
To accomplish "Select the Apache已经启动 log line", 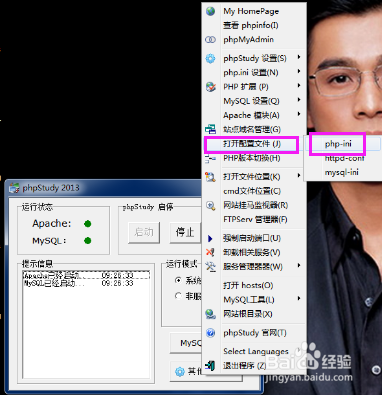I will 86,275.
